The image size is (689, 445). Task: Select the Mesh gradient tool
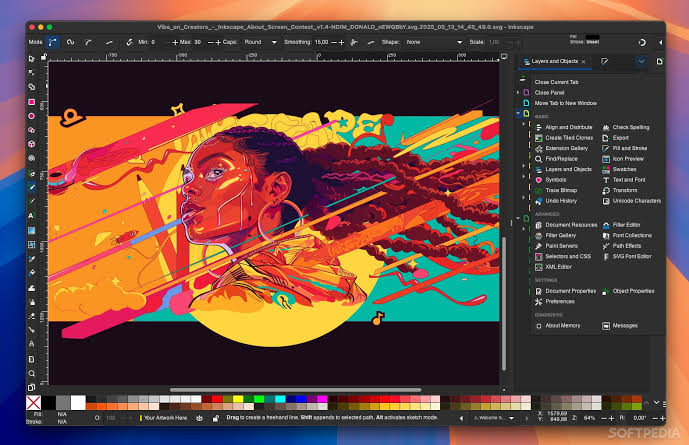click(31, 244)
